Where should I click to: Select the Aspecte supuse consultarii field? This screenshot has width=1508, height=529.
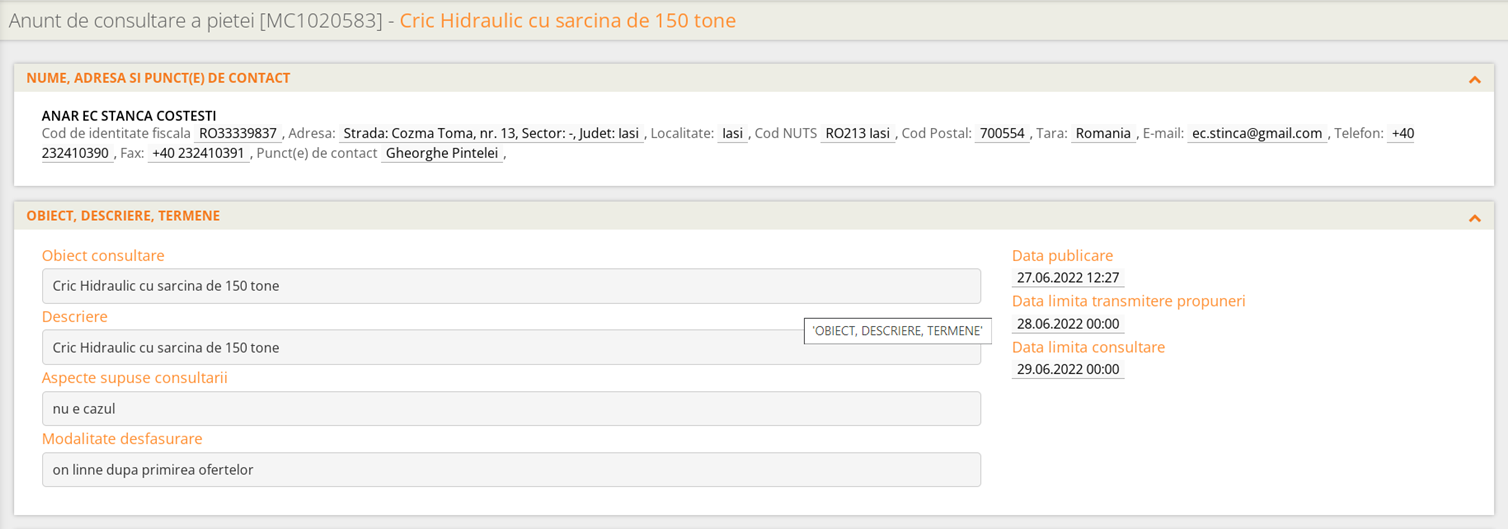click(x=511, y=408)
